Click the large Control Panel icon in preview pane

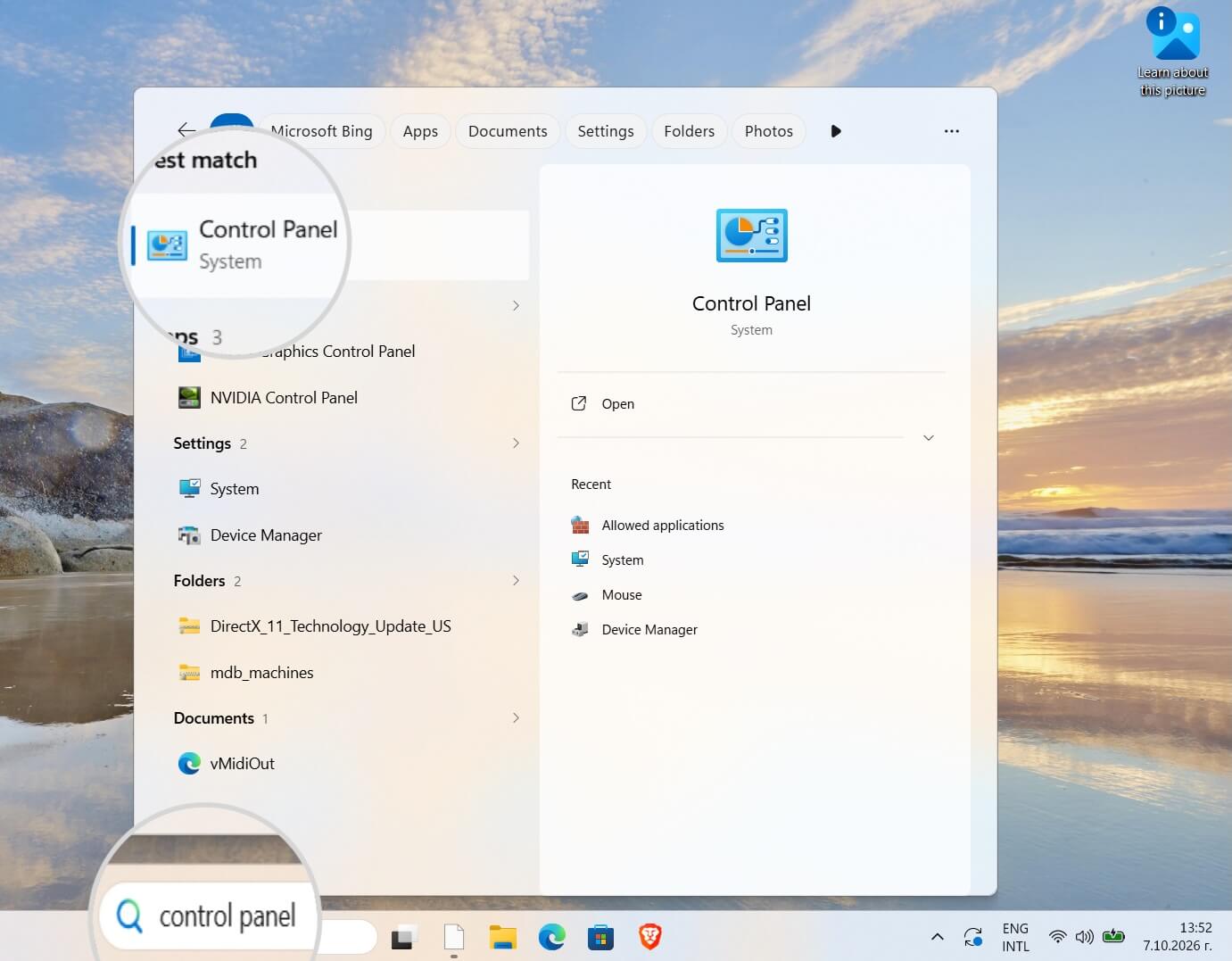point(751,236)
